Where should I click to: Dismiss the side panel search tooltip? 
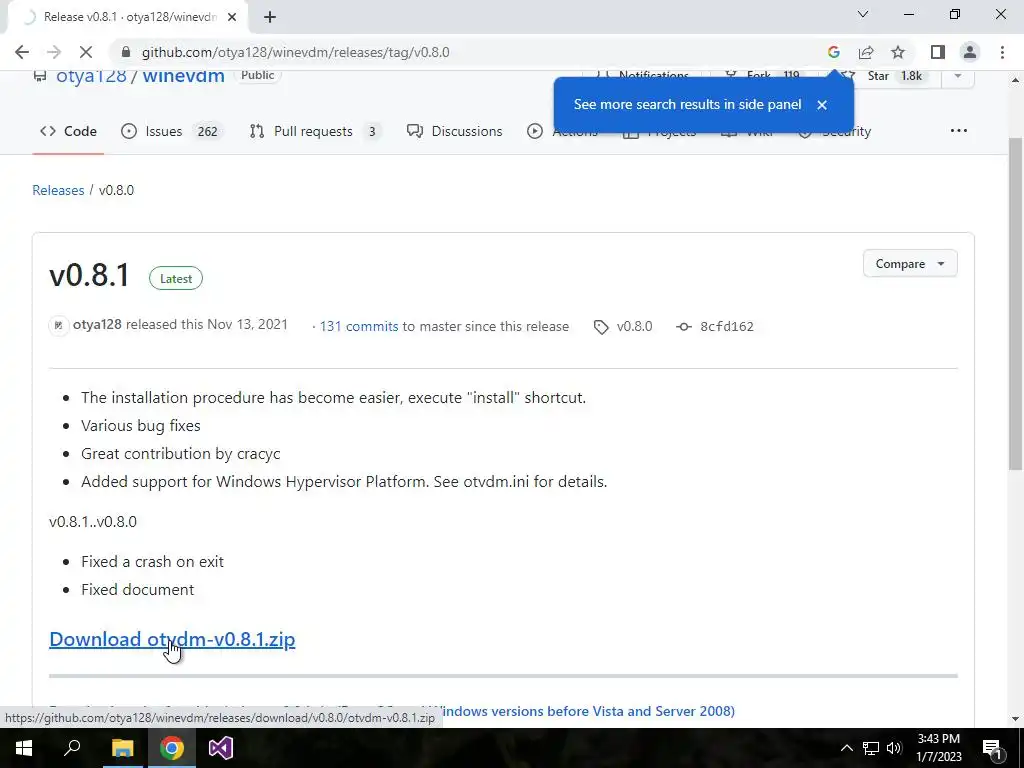coord(822,104)
